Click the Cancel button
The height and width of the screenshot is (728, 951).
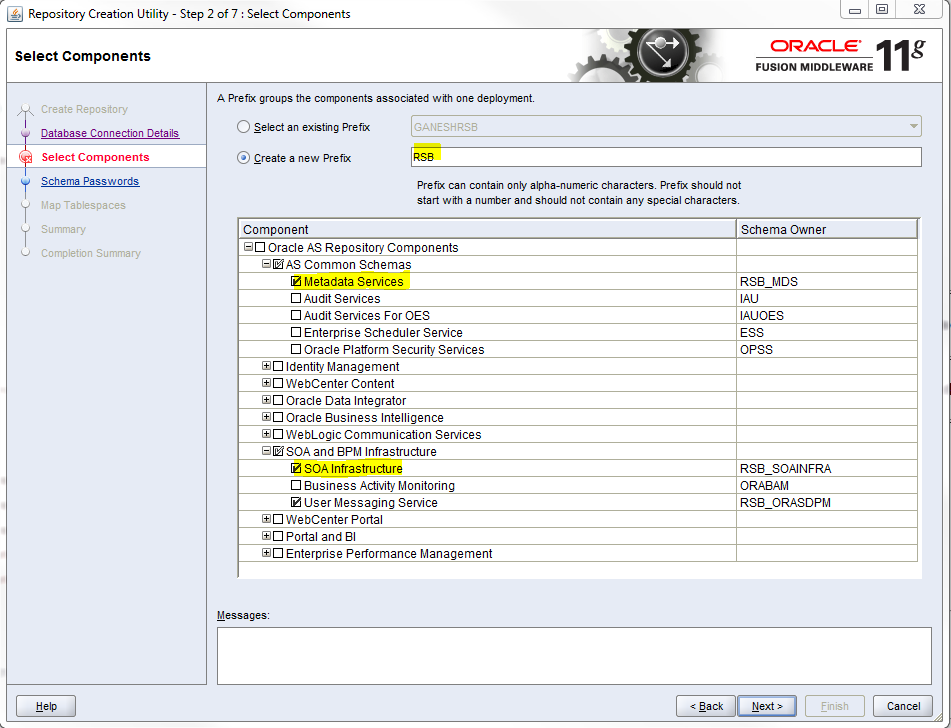[x=903, y=706]
